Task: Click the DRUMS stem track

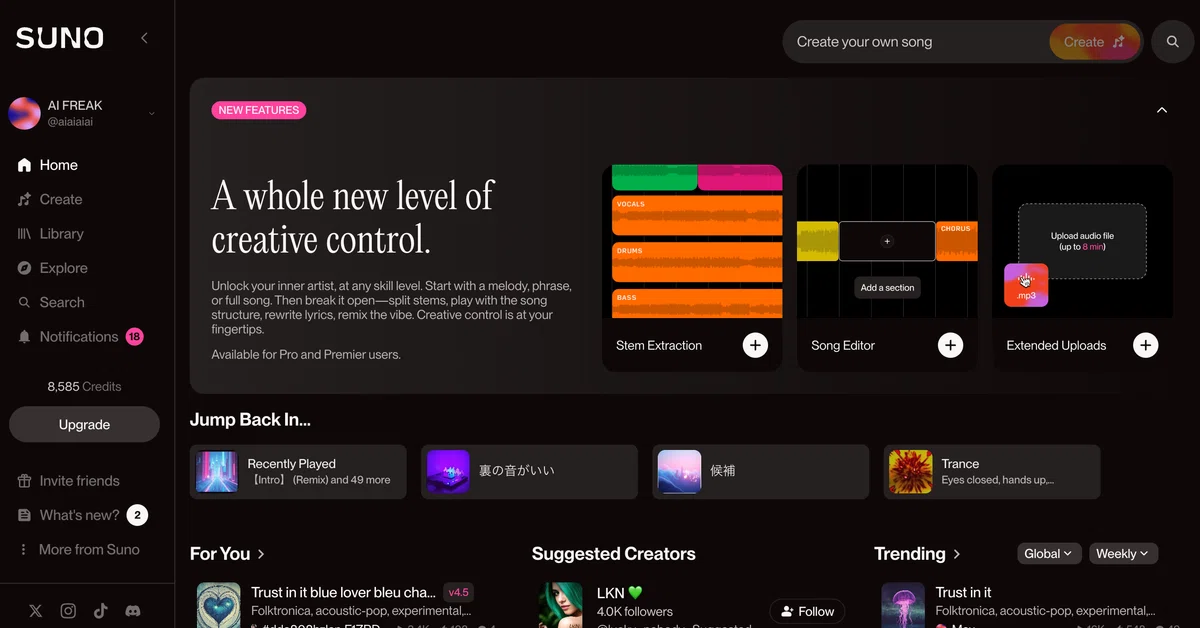Action: [x=697, y=262]
